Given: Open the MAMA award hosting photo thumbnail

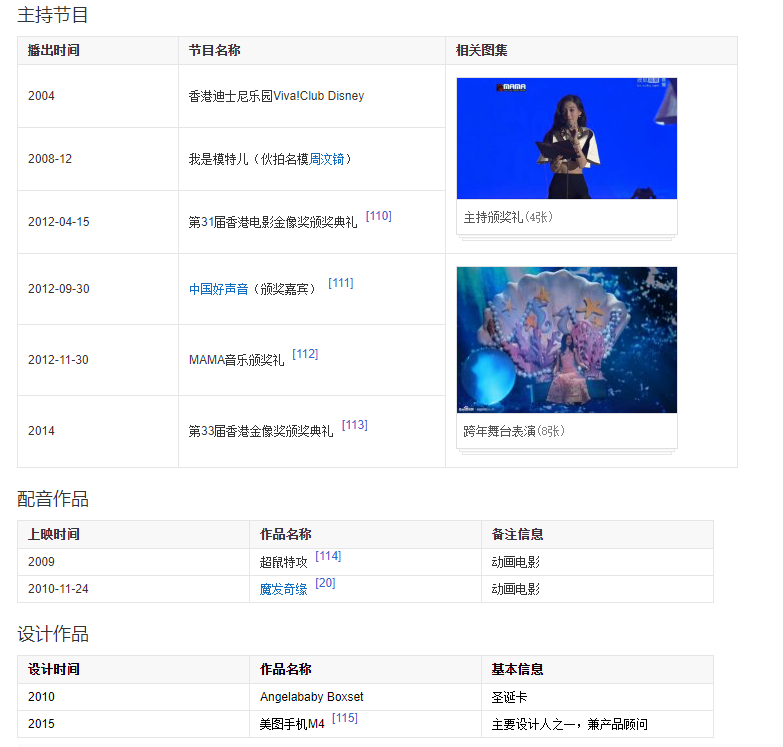Looking at the screenshot, I should click(x=566, y=138).
